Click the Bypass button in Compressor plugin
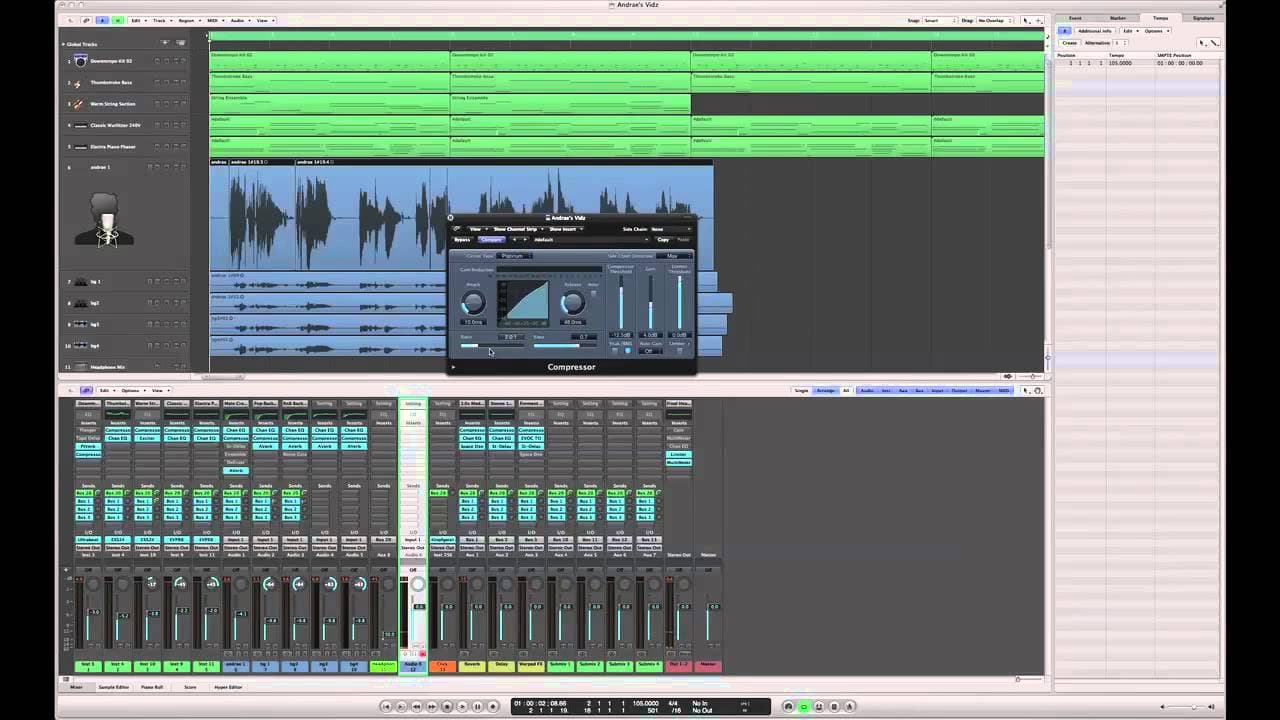The height and width of the screenshot is (720, 1280). pos(462,240)
